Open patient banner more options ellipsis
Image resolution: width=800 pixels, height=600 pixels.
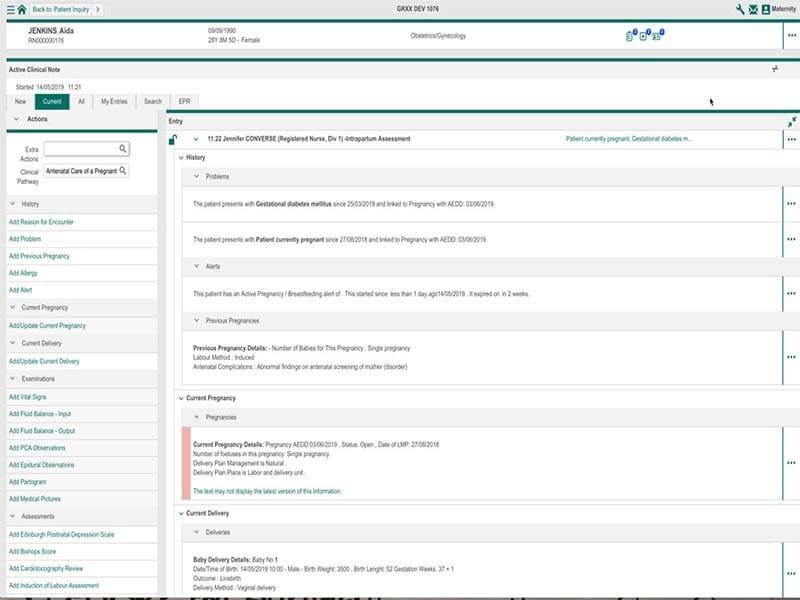[791, 35]
